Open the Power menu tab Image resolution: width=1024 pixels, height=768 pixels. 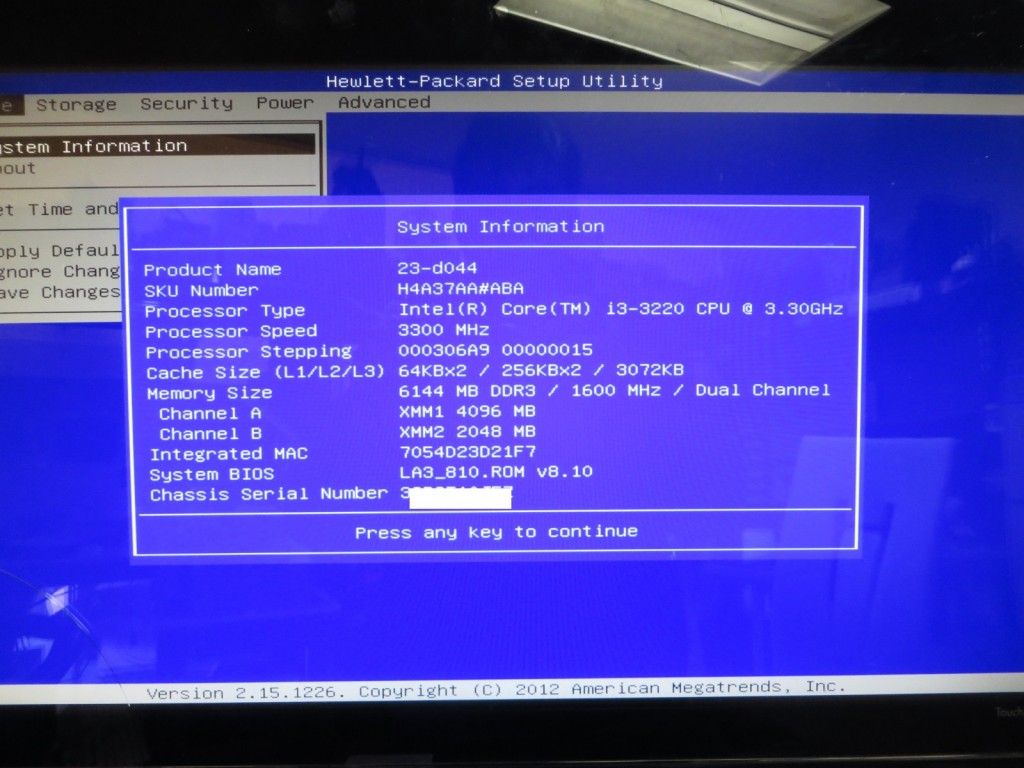[x=285, y=103]
